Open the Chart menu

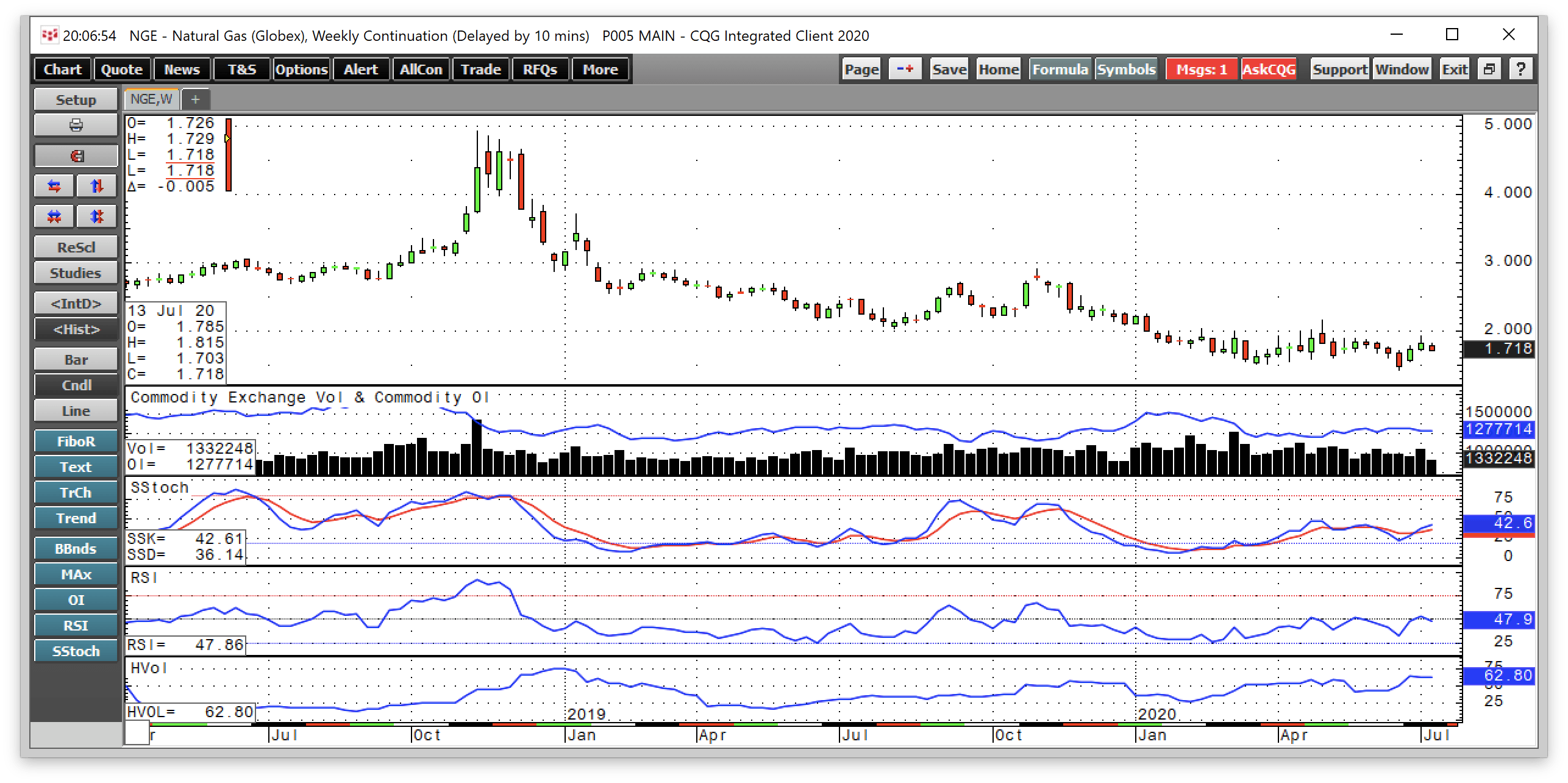pos(62,70)
